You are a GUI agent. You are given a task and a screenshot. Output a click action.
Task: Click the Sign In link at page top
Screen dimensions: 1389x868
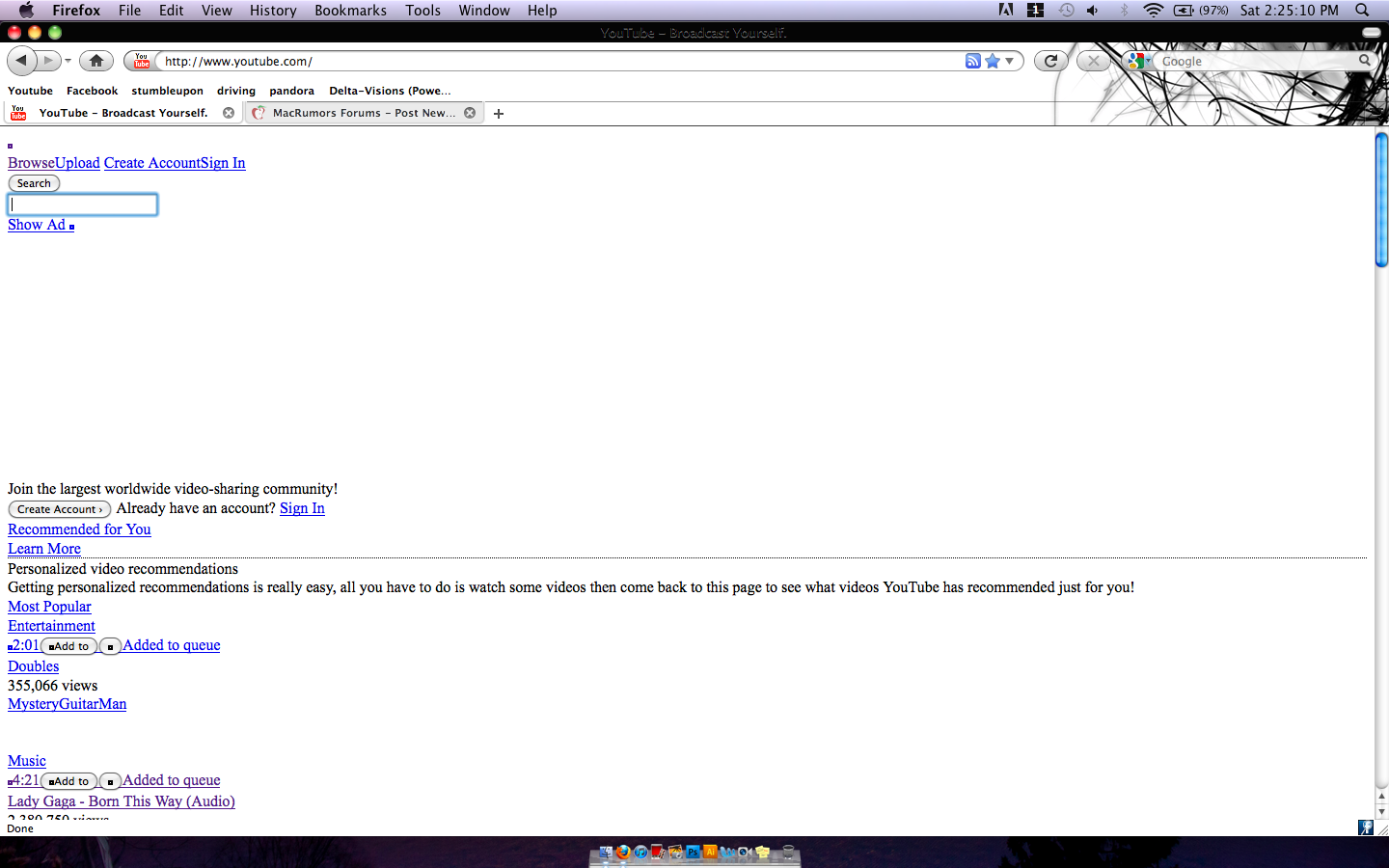pyautogui.click(x=223, y=163)
